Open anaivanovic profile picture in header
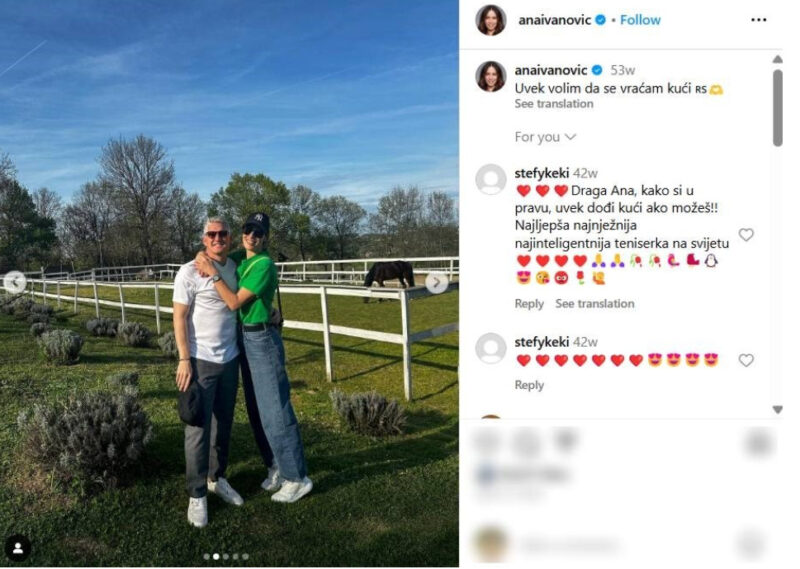The image size is (800, 569). coord(491,20)
